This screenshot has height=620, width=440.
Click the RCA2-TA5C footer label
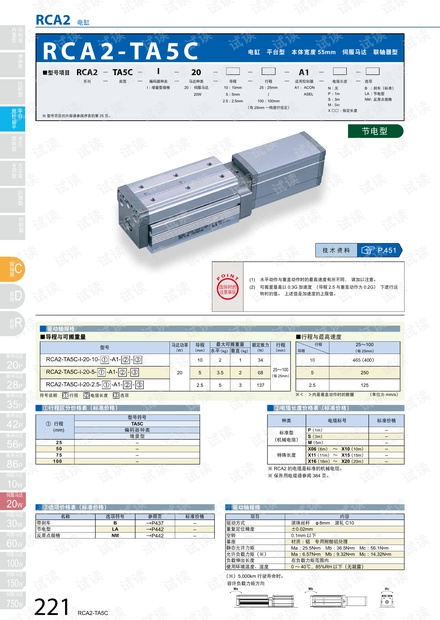(93, 613)
